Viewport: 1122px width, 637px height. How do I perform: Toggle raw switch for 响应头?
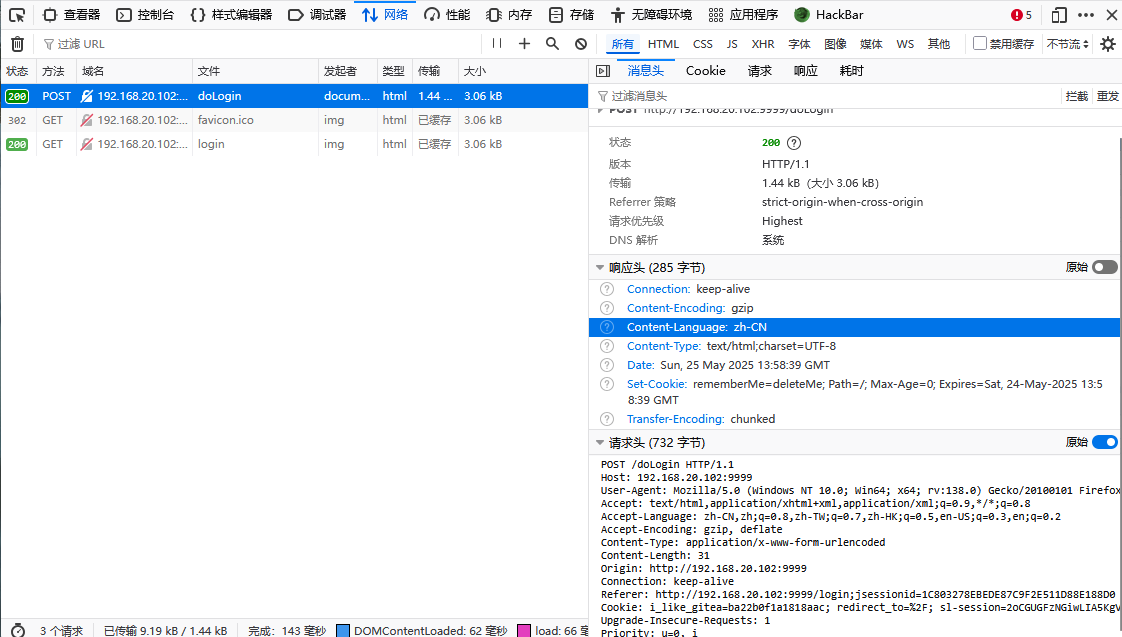coord(1104,267)
